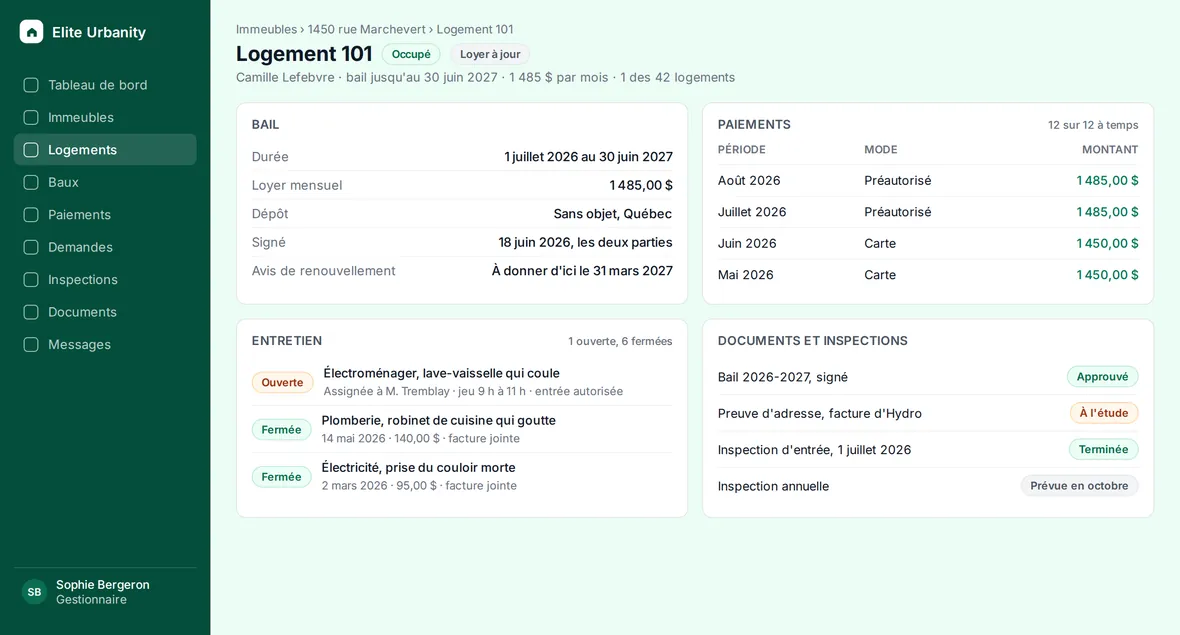Screen dimensions: 1180x635
Task: Open the Documents sidebar label
Action: click(82, 311)
